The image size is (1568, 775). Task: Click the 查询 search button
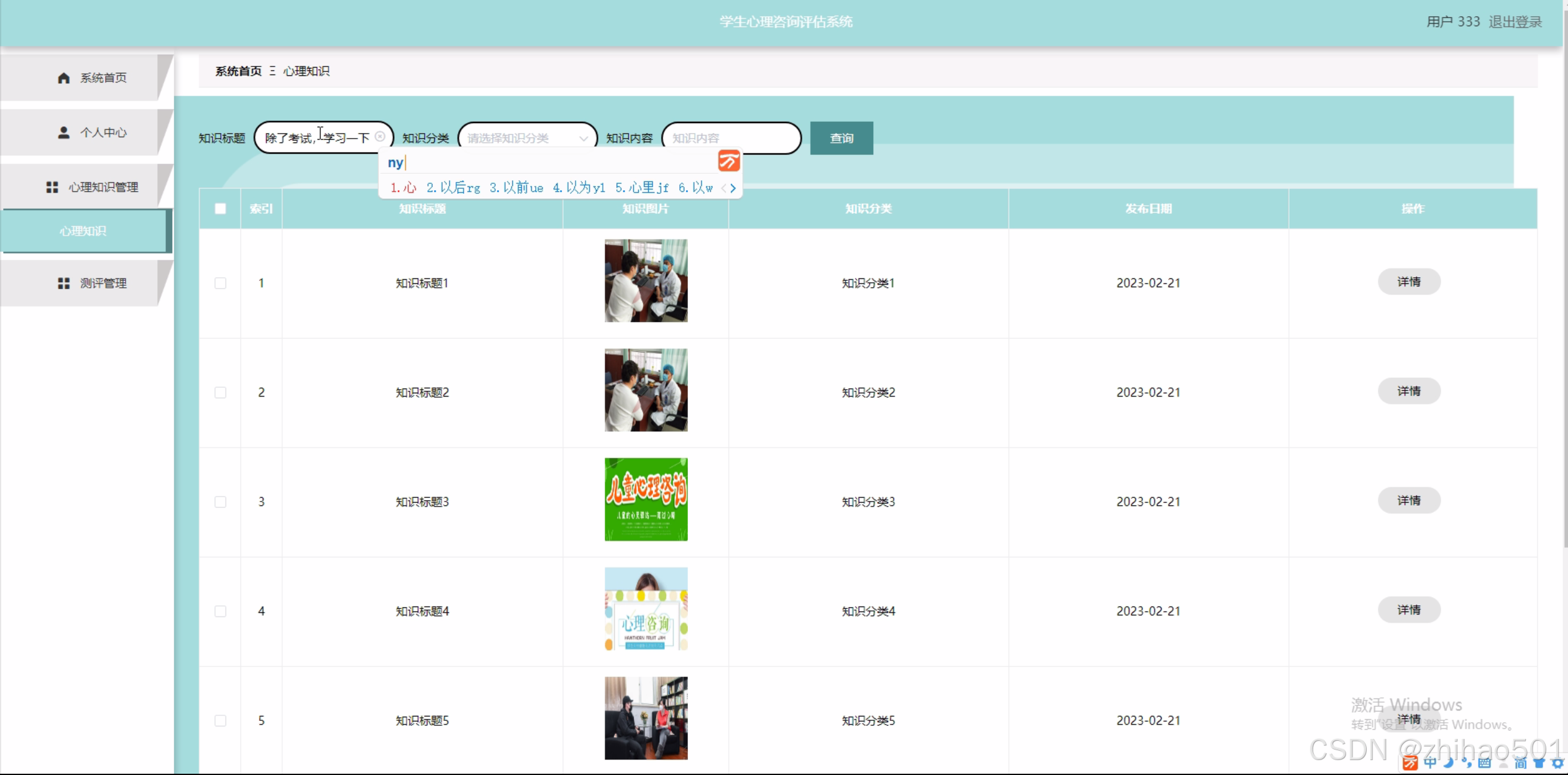point(841,138)
